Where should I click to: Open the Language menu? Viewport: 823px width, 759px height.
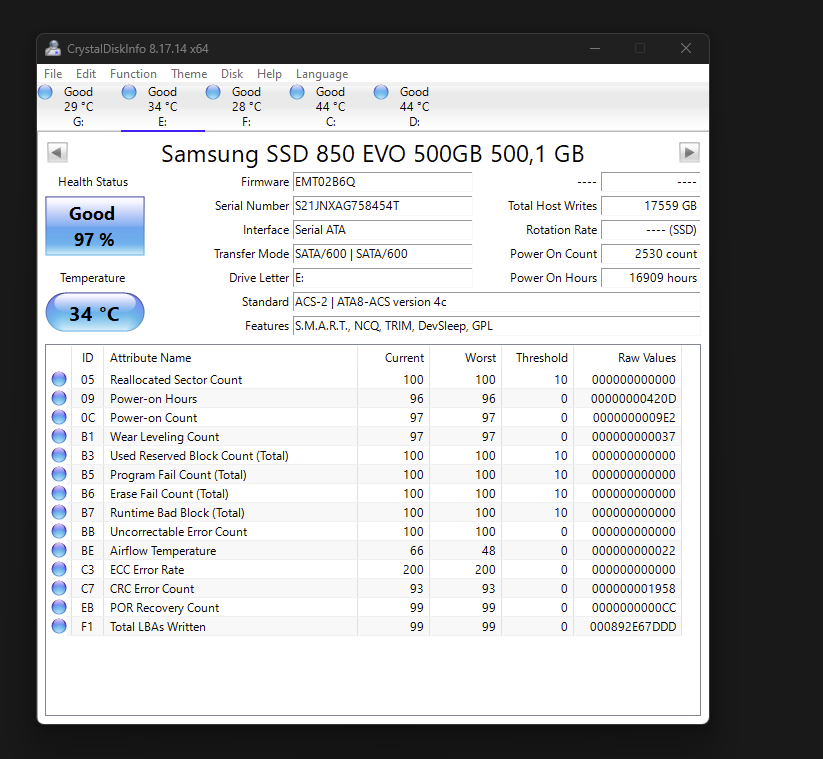(x=322, y=74)
